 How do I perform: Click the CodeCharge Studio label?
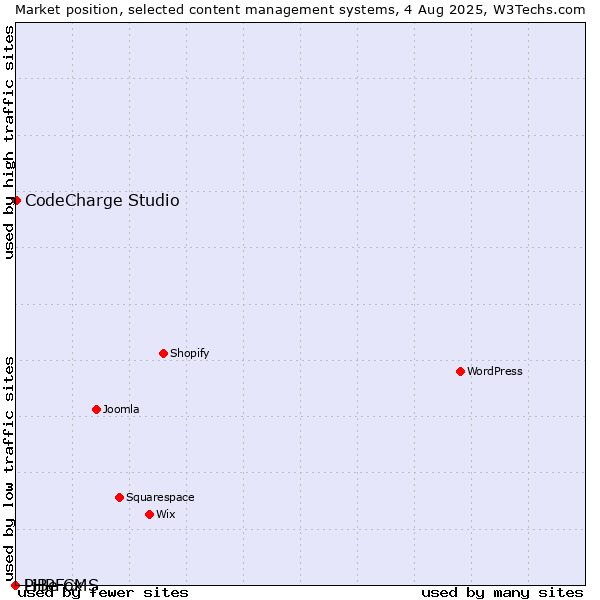(x=102, y=201)
